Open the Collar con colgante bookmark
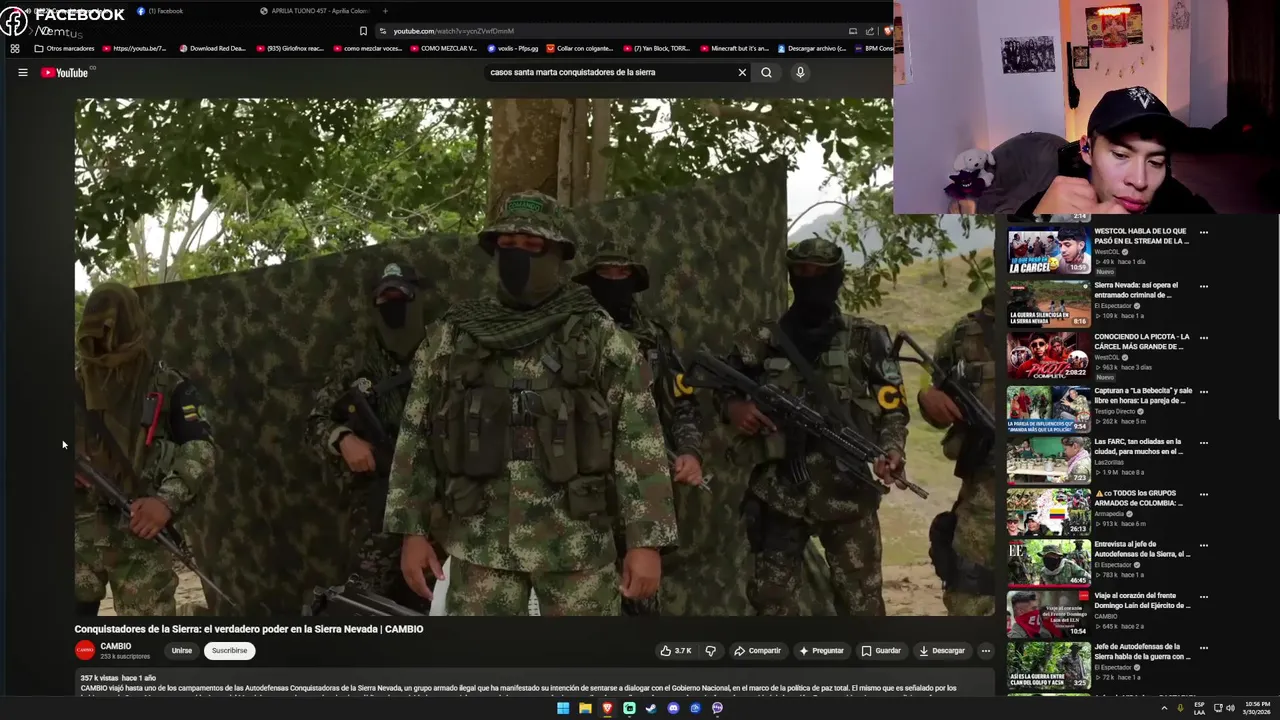The height and width of the screenshot is (720, 1280). (579, 48)
